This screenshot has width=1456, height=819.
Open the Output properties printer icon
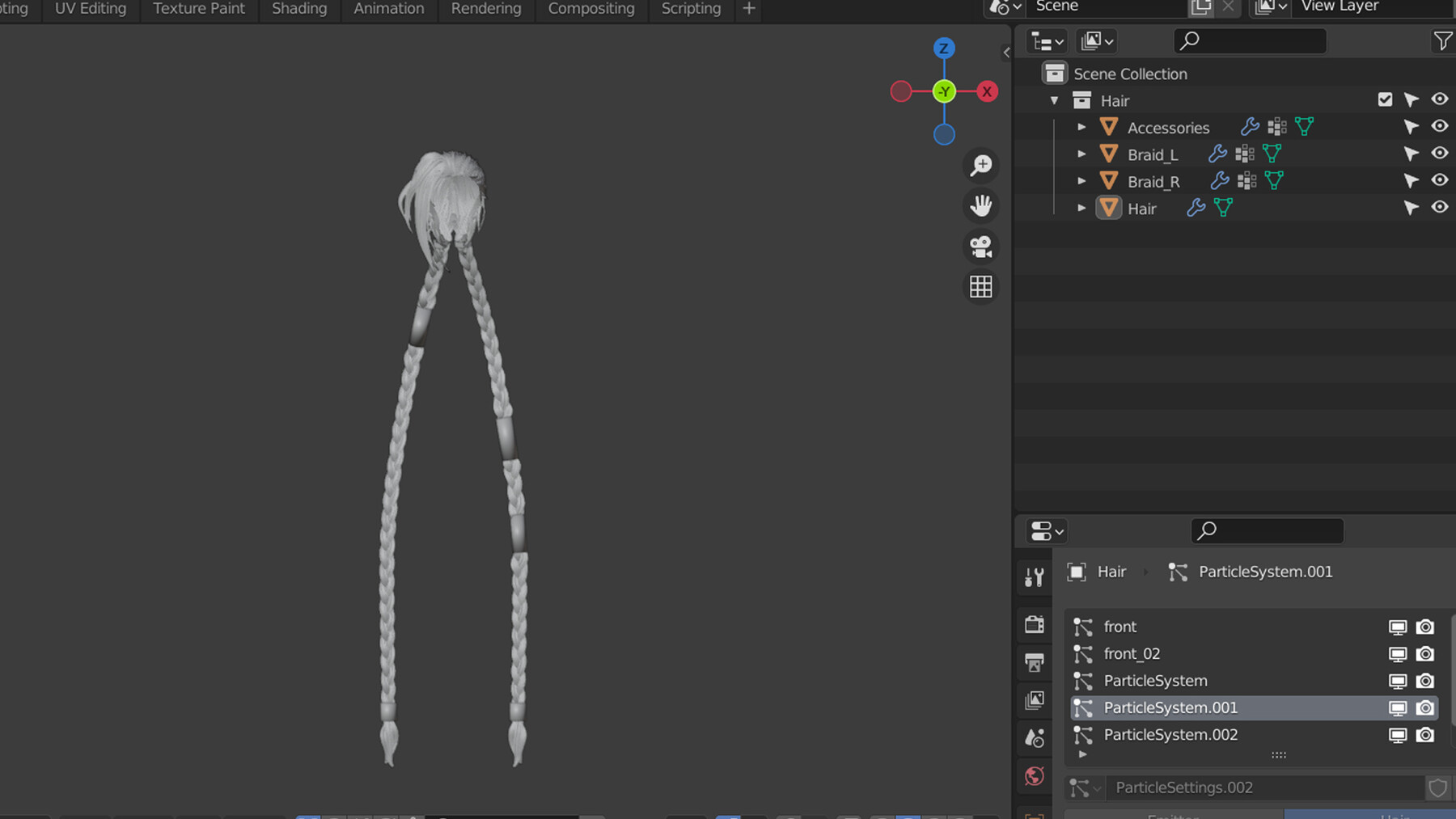1035,662
